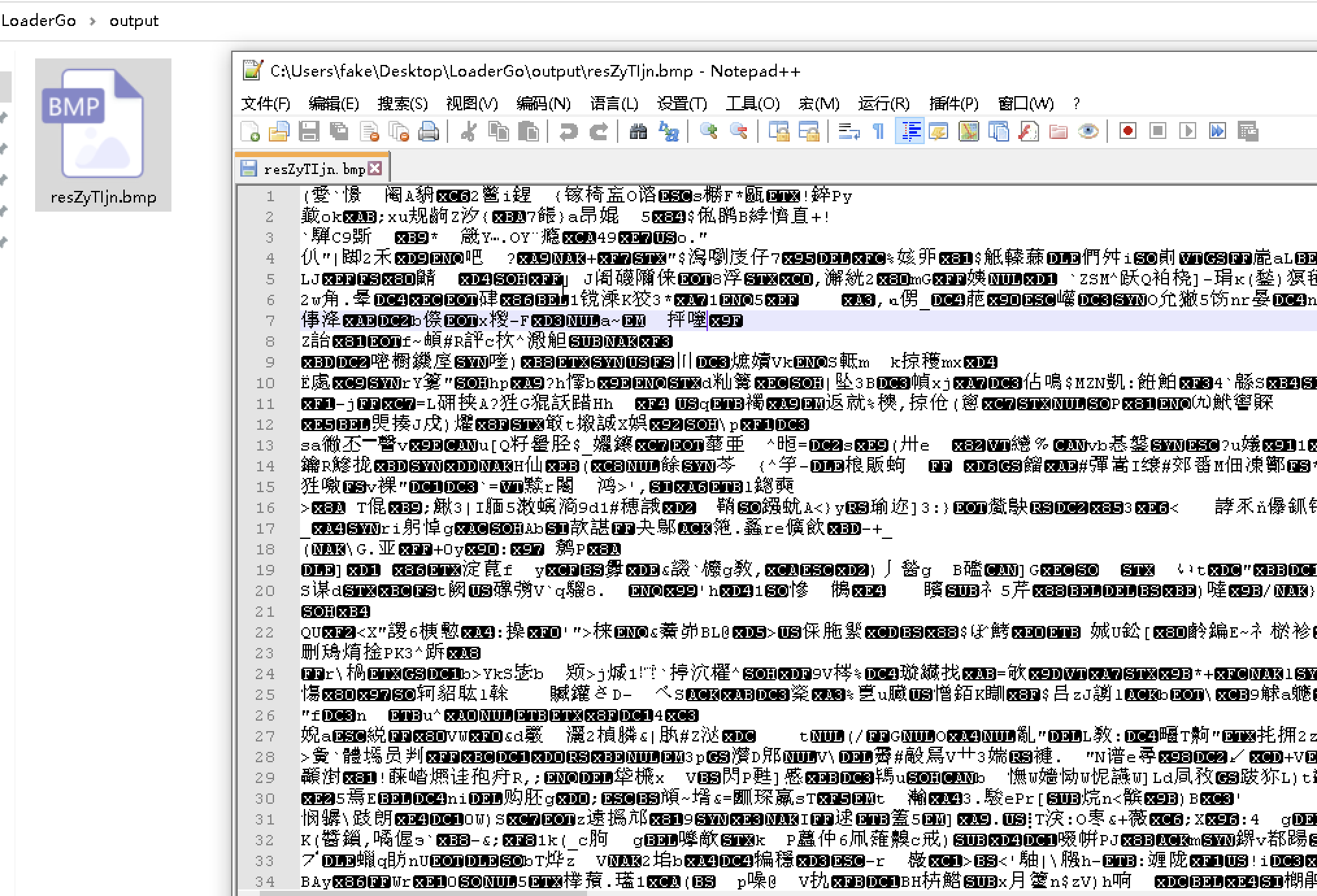Open Find with the binoculars icon
Image resolution: width=1317 pixels, height=896 pixels.
(638, 132)
